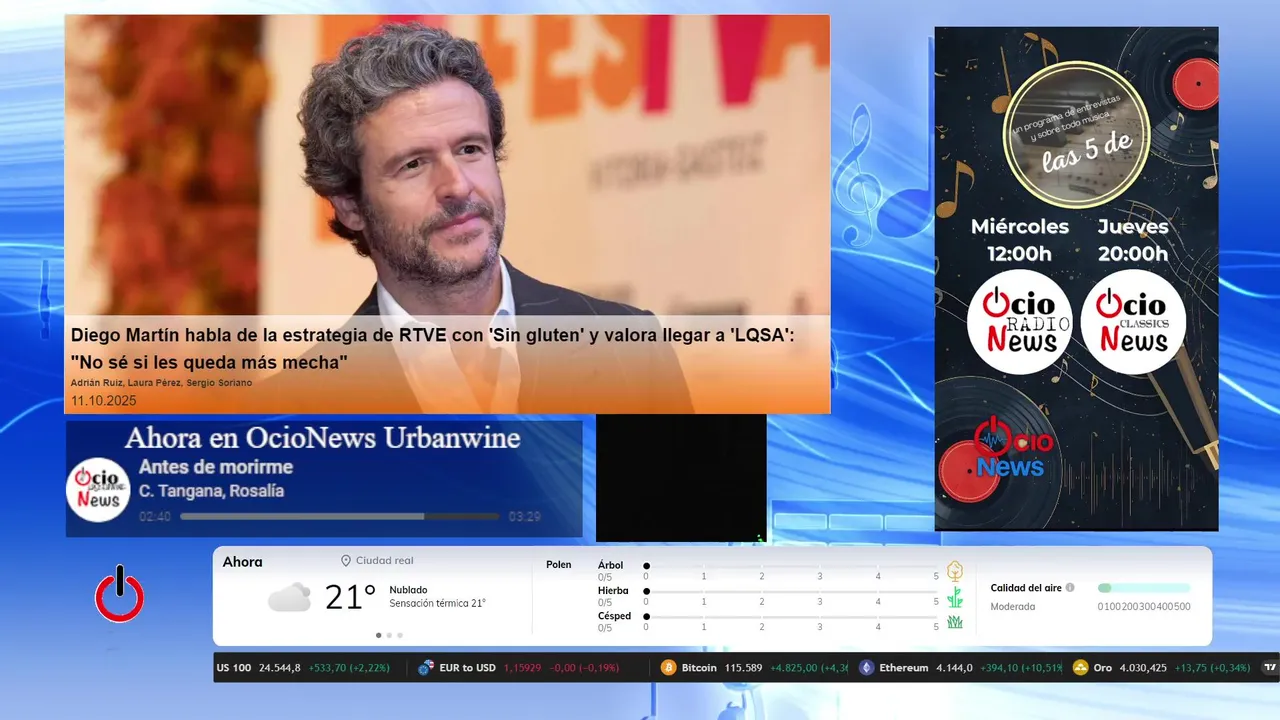Viewport: 1280px width, 720px height.
Task: Click the cloudy weather icon
Action: (x=289, y=598)
